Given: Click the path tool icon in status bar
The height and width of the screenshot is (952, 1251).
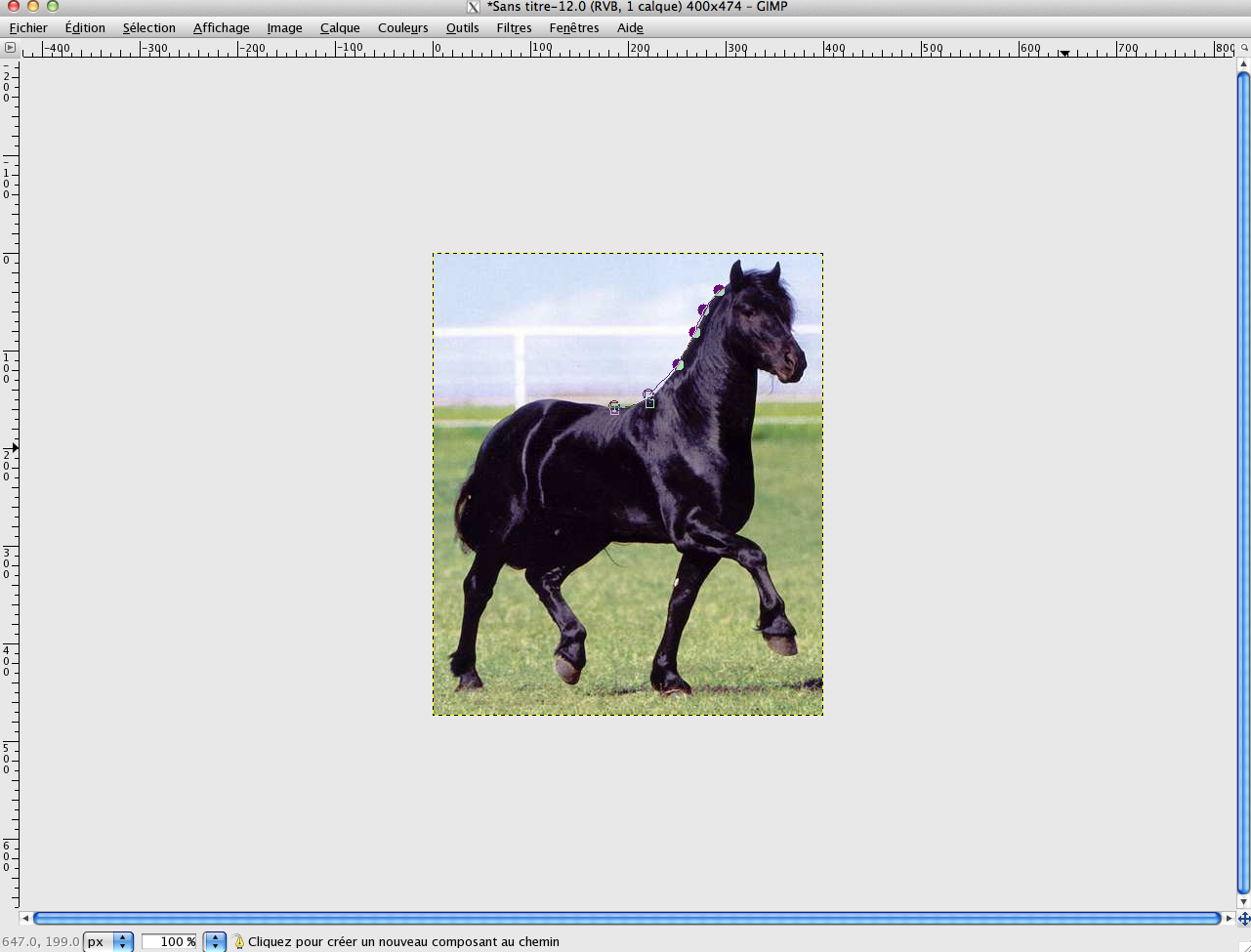Looking at the screenshot, I should pyautogui.click(x=238, y=942).
